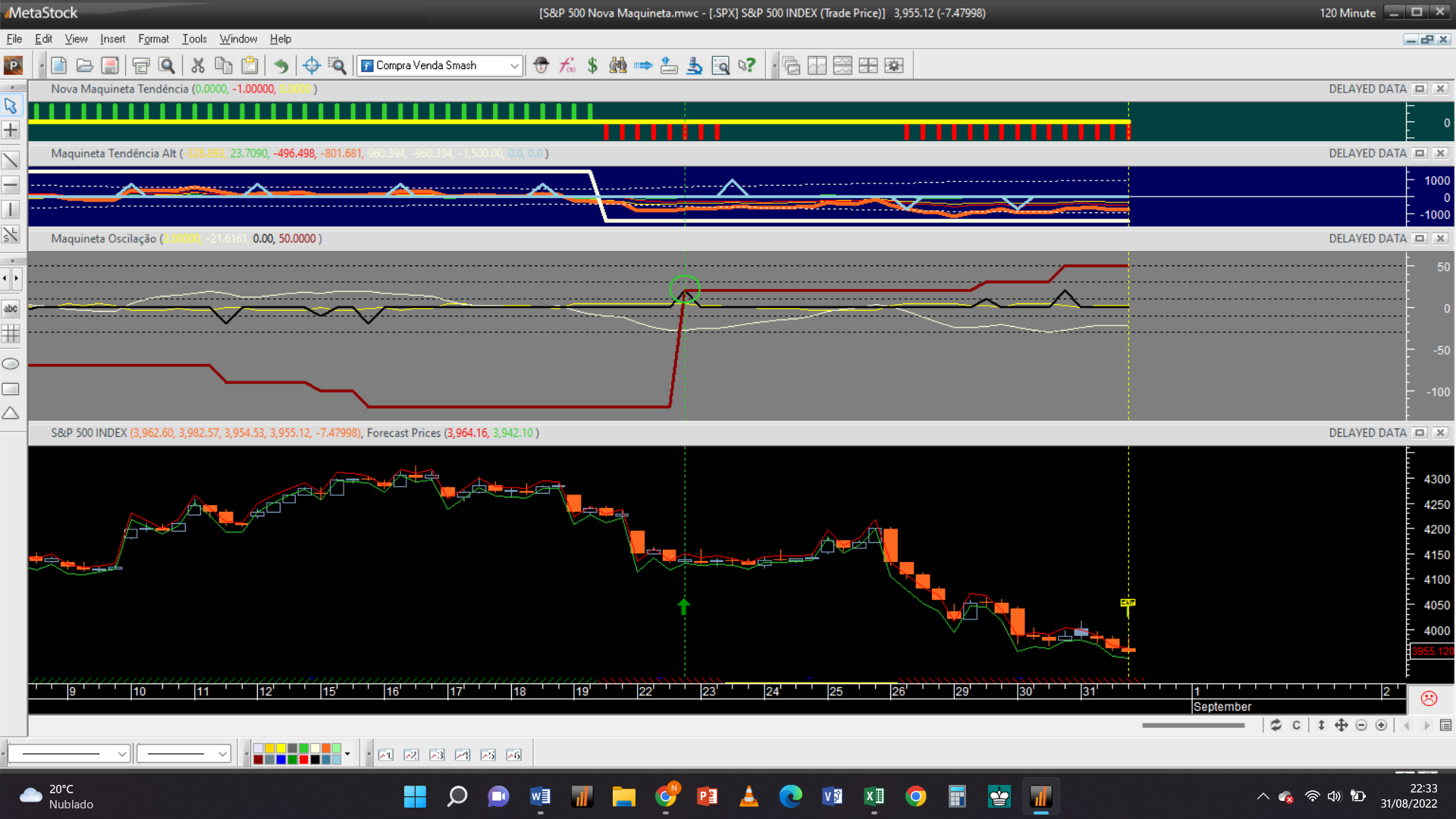Open the Format menu
The image size is (1456, 819).
tap(153, 39)
